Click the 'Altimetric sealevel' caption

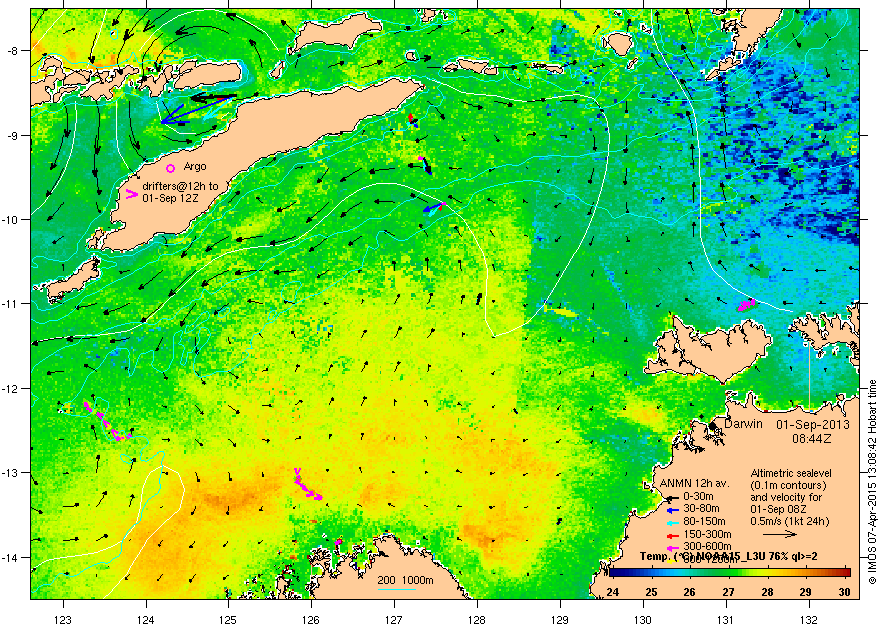(791, 473)
